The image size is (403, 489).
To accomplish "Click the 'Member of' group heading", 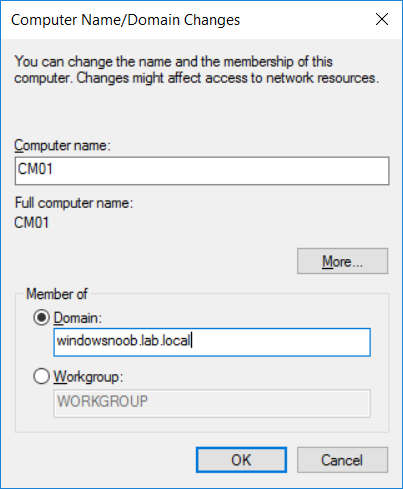I will (x=57, y=294).
